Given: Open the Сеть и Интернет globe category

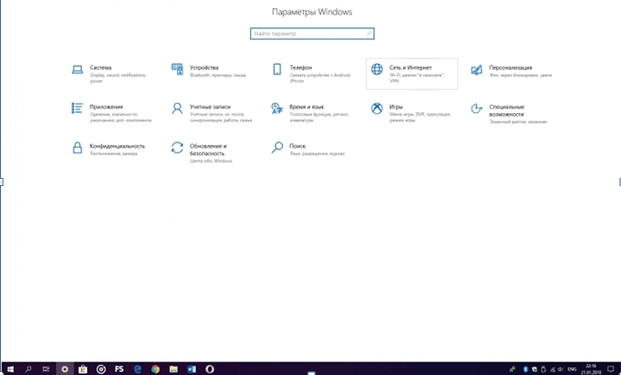Looking at the screenshot, I should coord(412,74).
